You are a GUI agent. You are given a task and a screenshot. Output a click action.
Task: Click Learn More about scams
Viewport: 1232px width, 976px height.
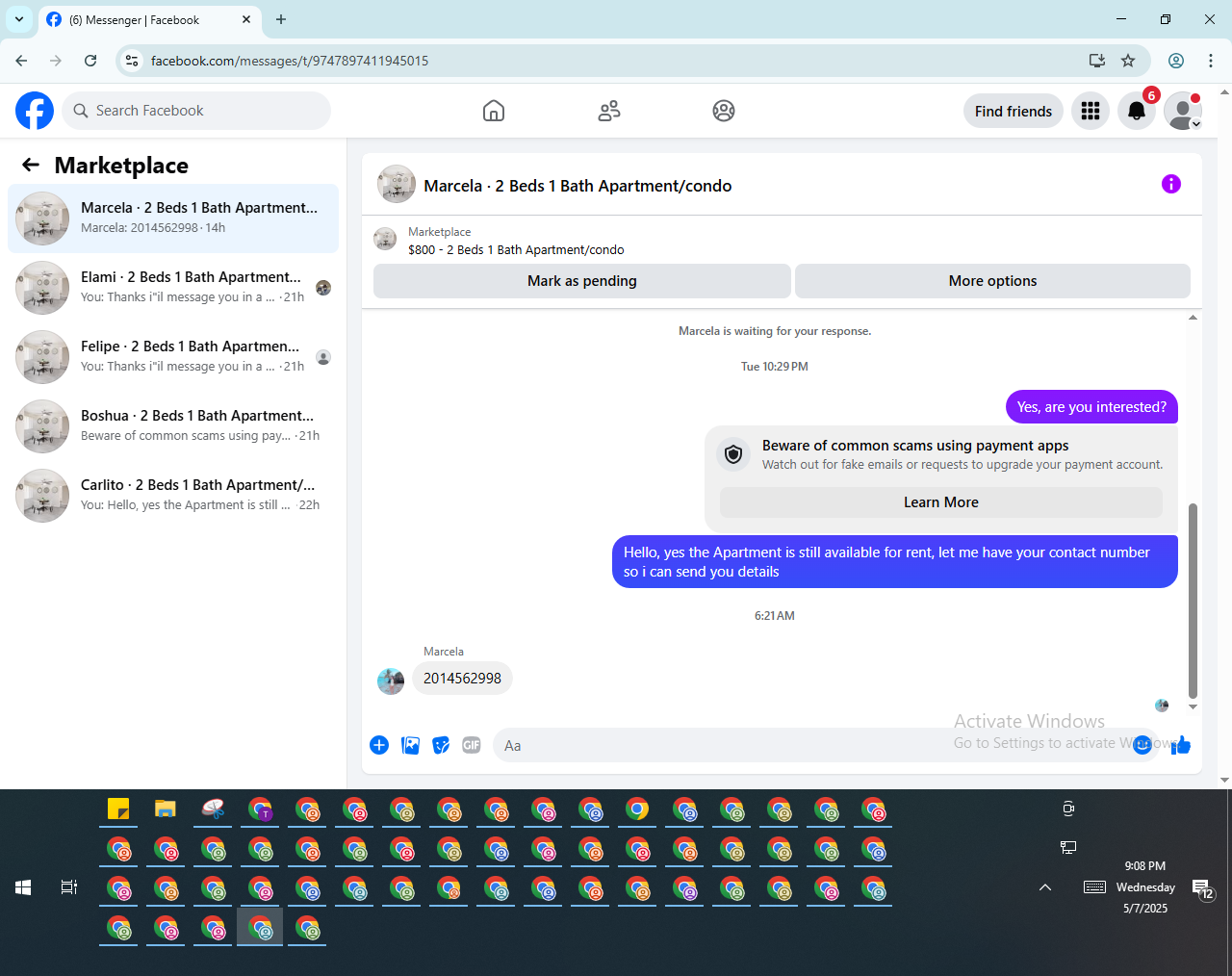[941, 502]
